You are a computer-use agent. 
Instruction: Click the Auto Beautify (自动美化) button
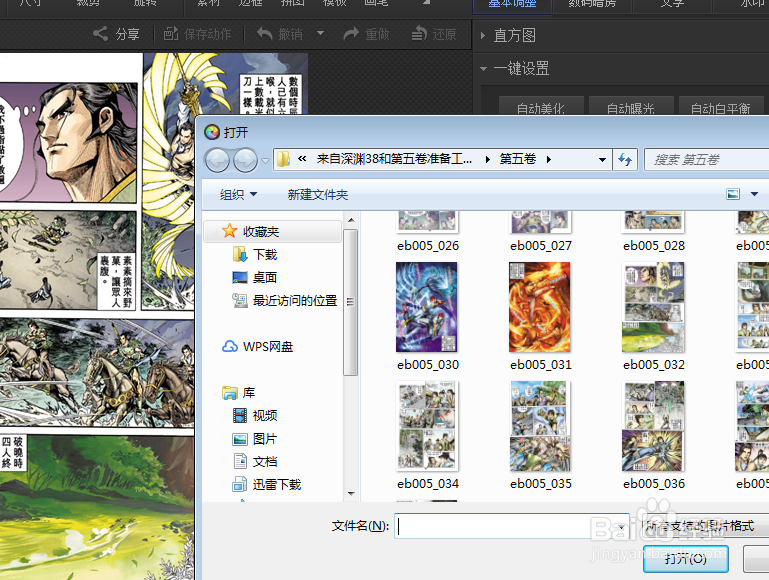pyautogui.click(x=541, y=107)
